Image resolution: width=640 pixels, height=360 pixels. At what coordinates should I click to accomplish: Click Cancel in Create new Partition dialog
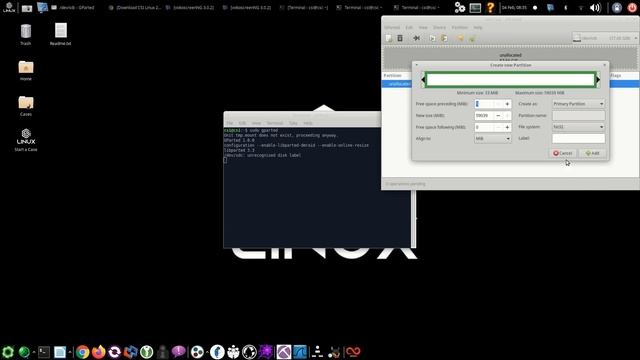tap(562, 153)
